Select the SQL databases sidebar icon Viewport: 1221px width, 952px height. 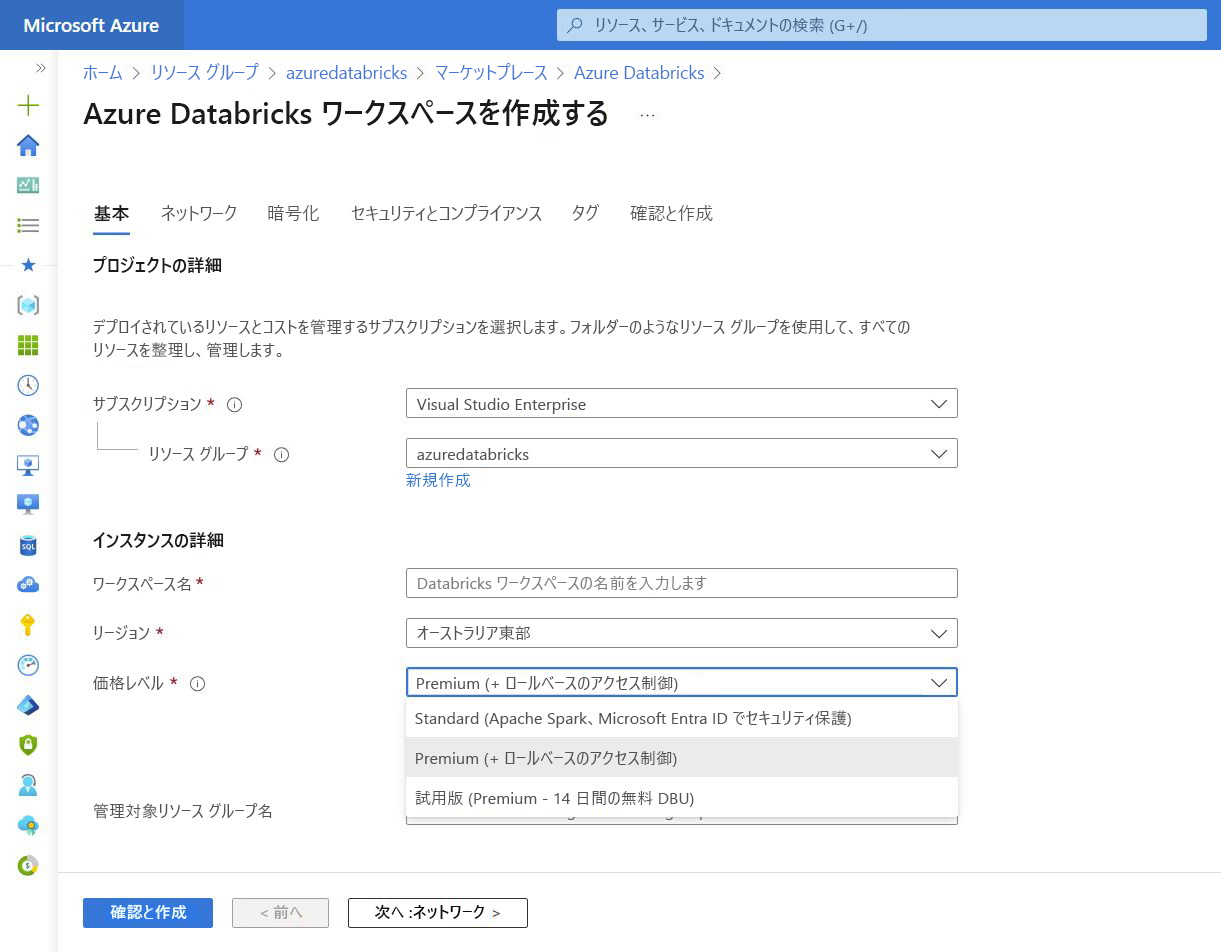click(x=28, y=545)
